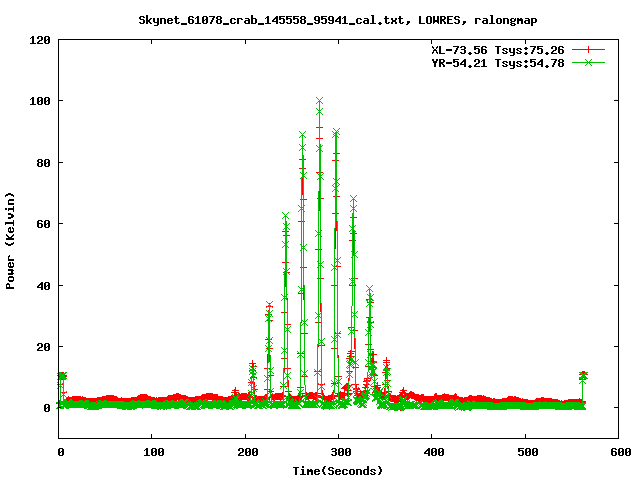Click the 40 tick label on y-axis
Image resolution: width=640 pixels, height=480 pixels.
pos(43,286)
